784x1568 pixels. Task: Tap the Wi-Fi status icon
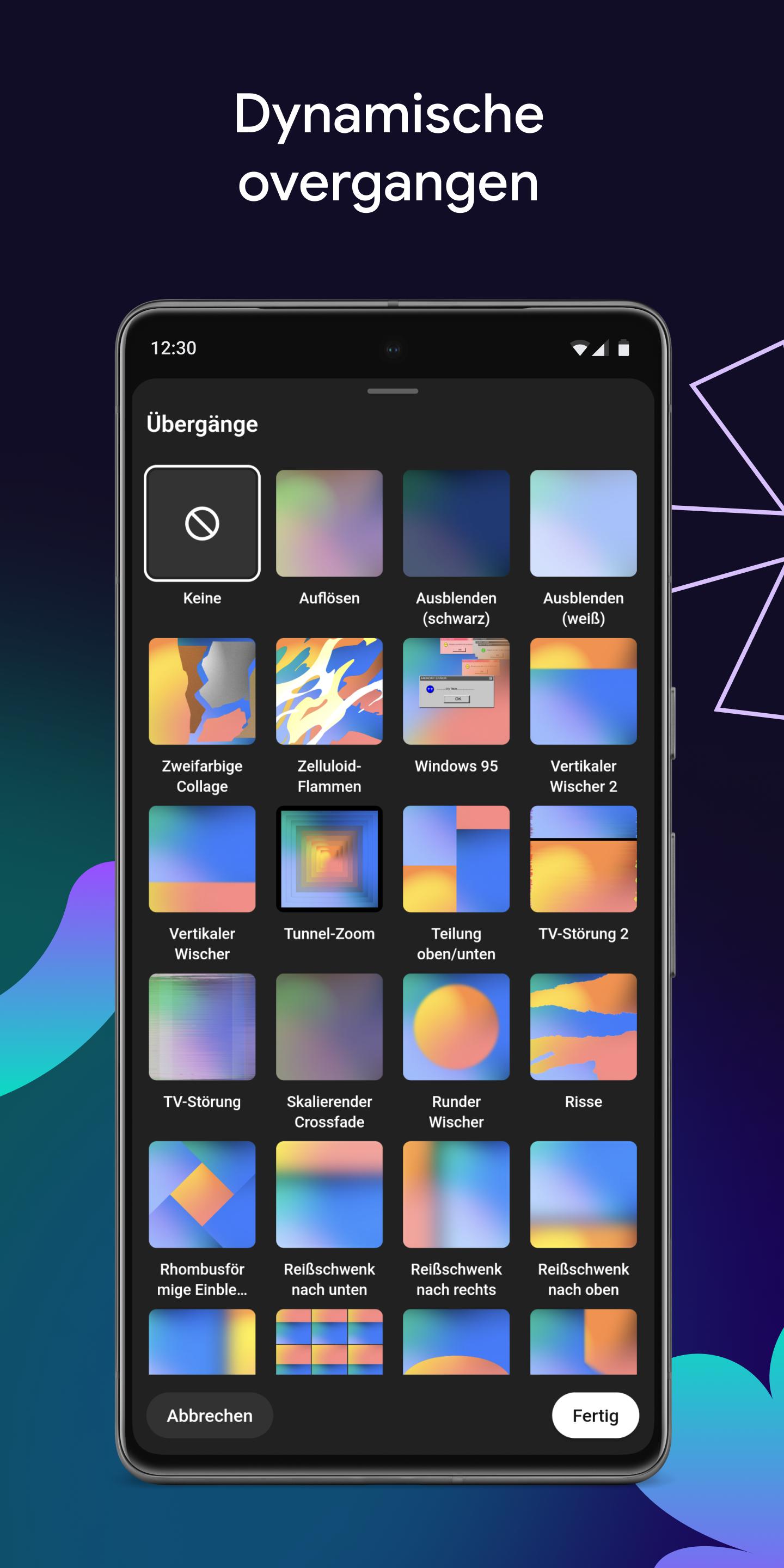579,347
